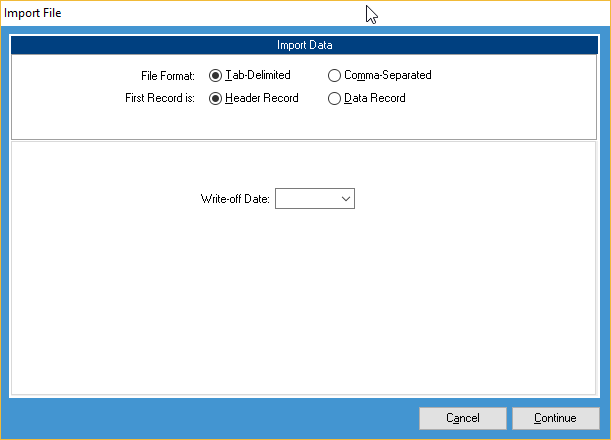Click the blue footer left of Cancel

click(200, 418)
